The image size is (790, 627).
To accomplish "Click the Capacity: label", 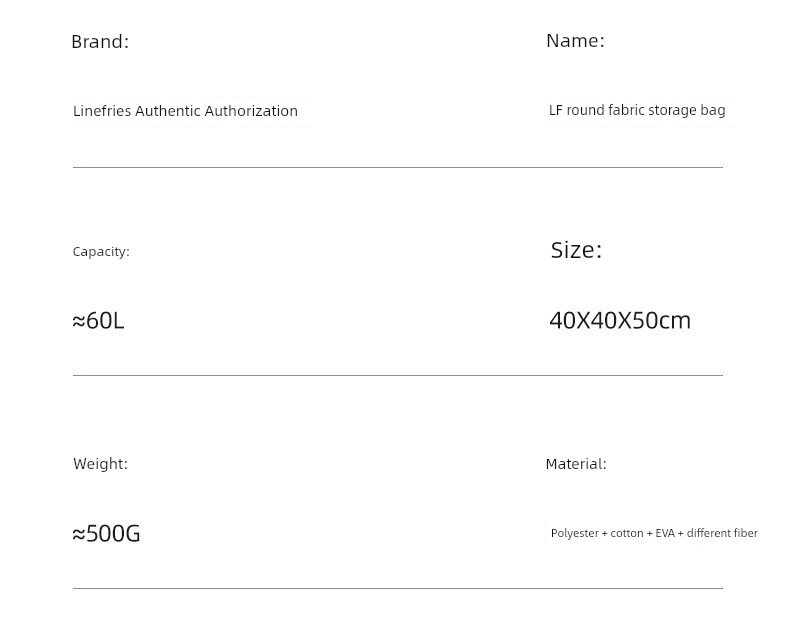I will tap(101, 252).
